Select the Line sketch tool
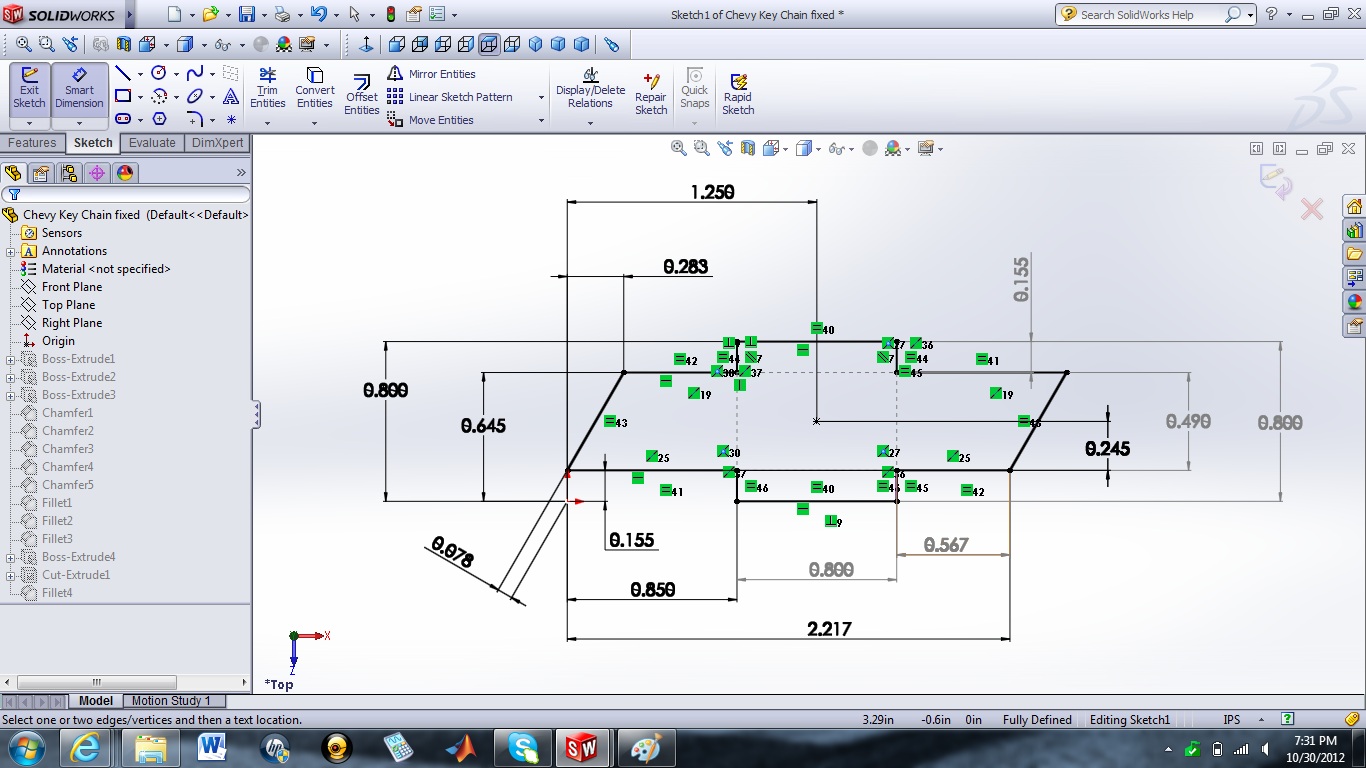The width and height of the screenshot is (1366, 768). pos(123,72)
